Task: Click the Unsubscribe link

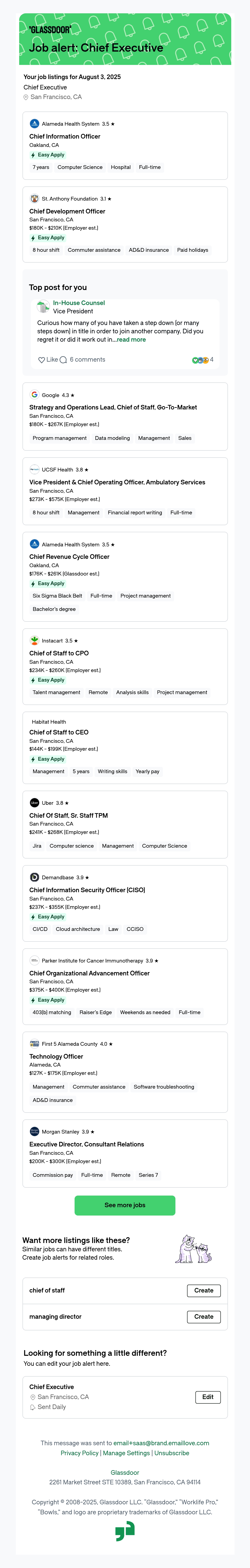Action: [172, 1453]
